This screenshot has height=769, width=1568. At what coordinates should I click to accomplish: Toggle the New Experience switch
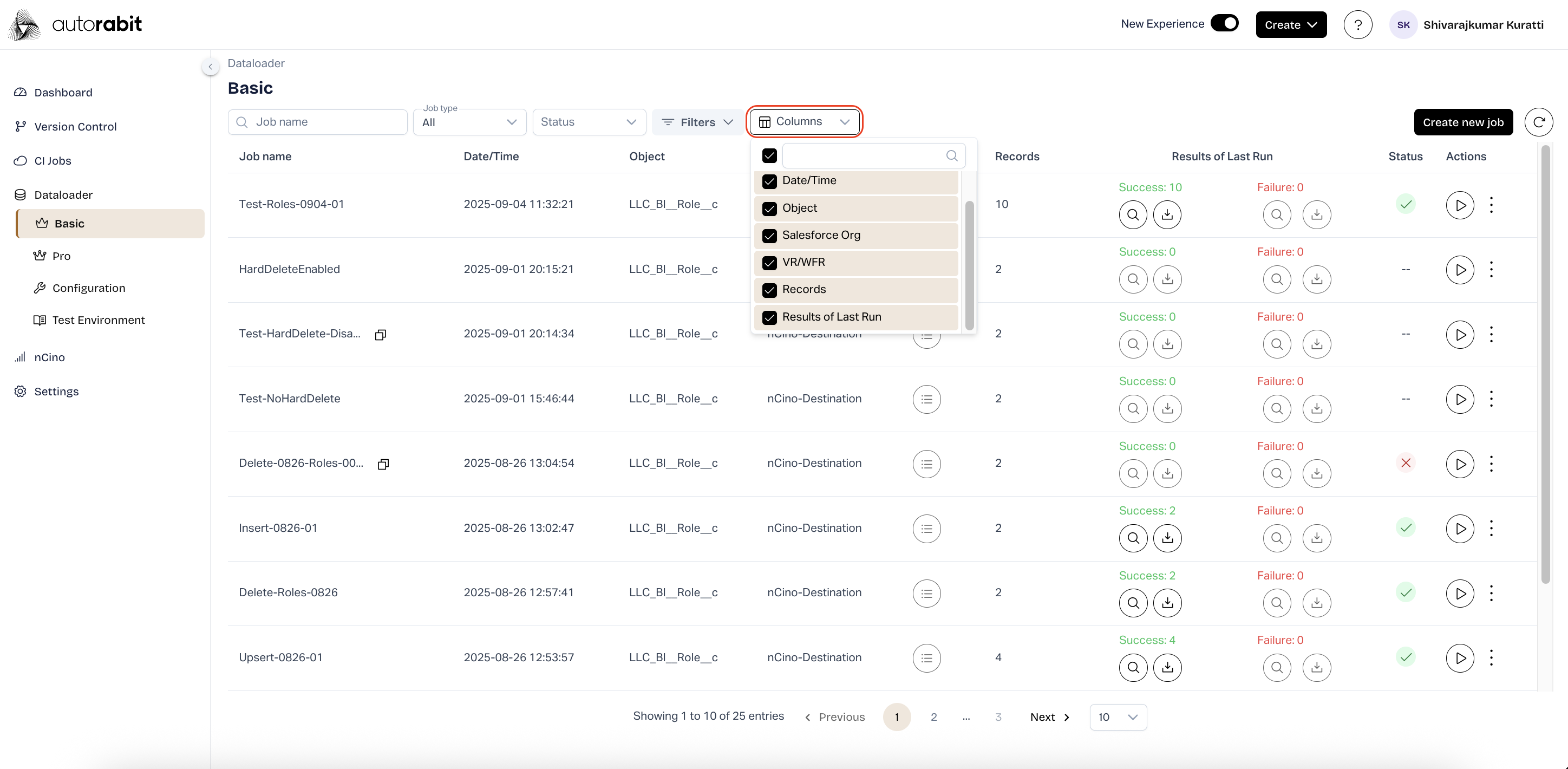(x=1224, y=23)
